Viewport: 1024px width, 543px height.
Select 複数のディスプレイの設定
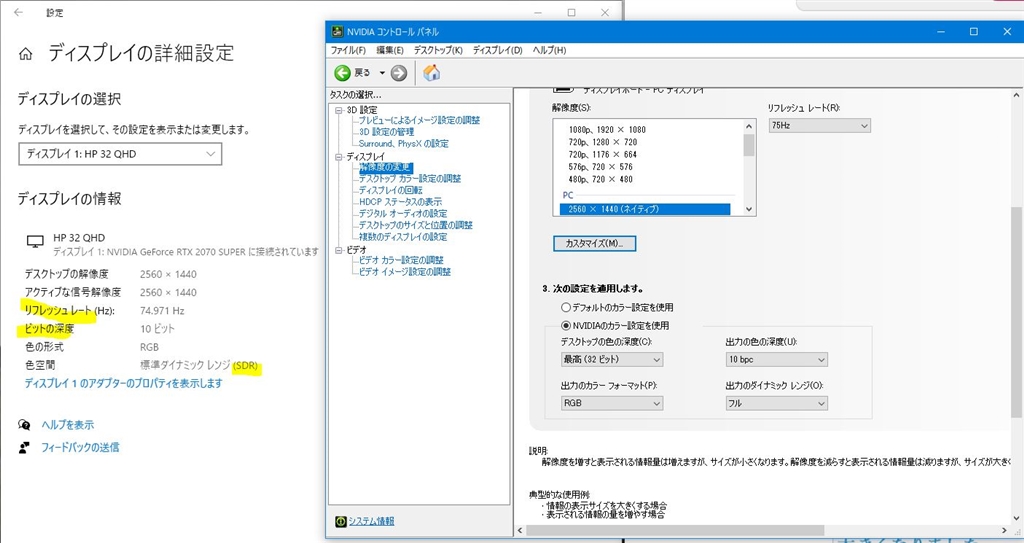click(x=402, y=237)
